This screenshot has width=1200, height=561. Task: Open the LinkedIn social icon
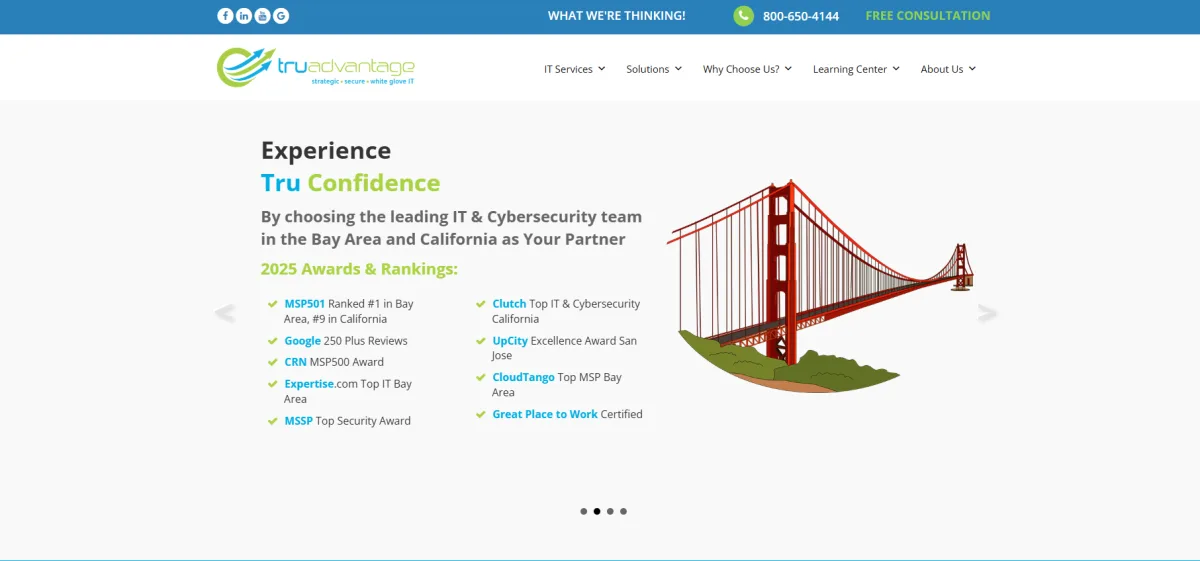(244, 16)
